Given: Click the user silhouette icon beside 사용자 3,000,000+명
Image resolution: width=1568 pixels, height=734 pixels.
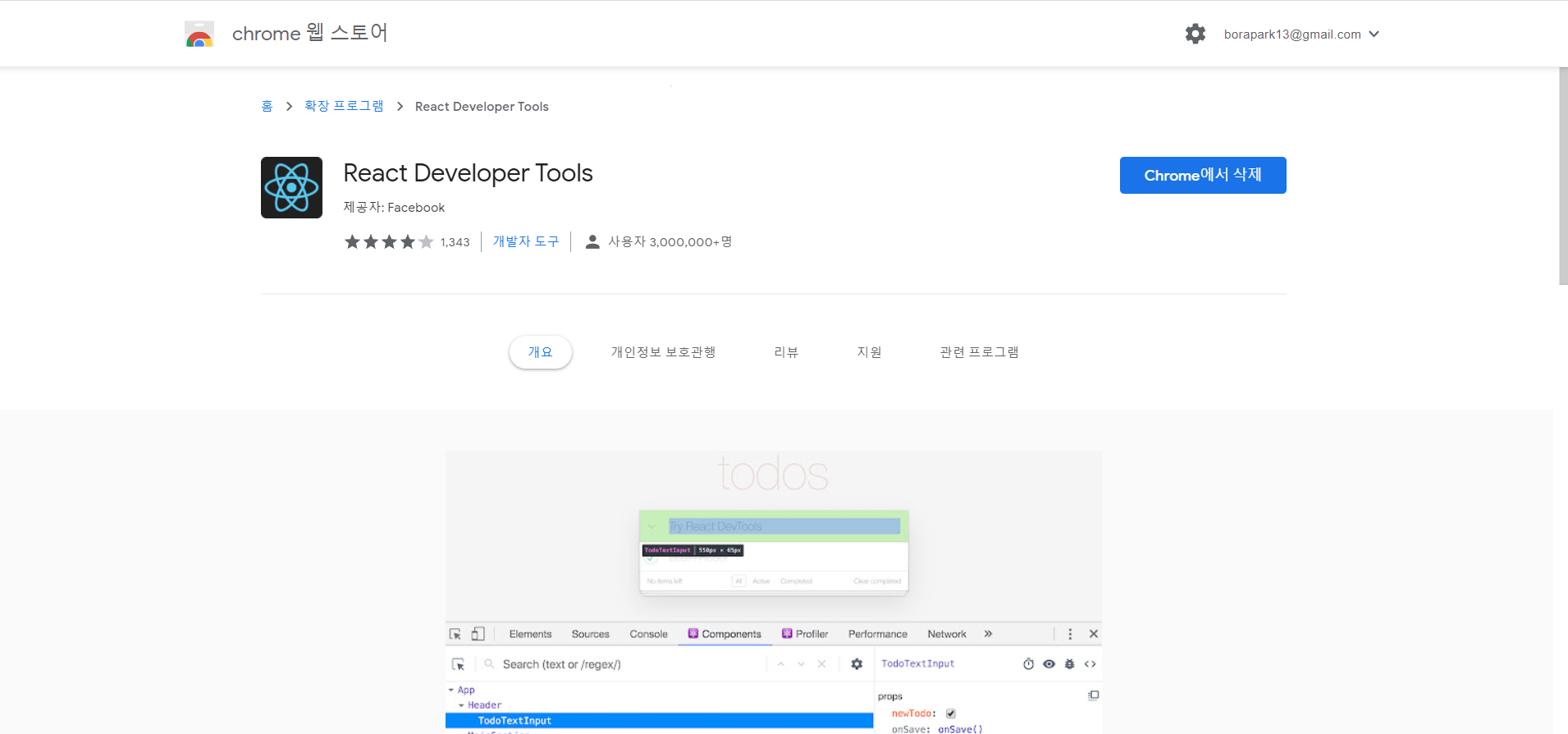Looking at the screenshot, I should pos(592,241).
